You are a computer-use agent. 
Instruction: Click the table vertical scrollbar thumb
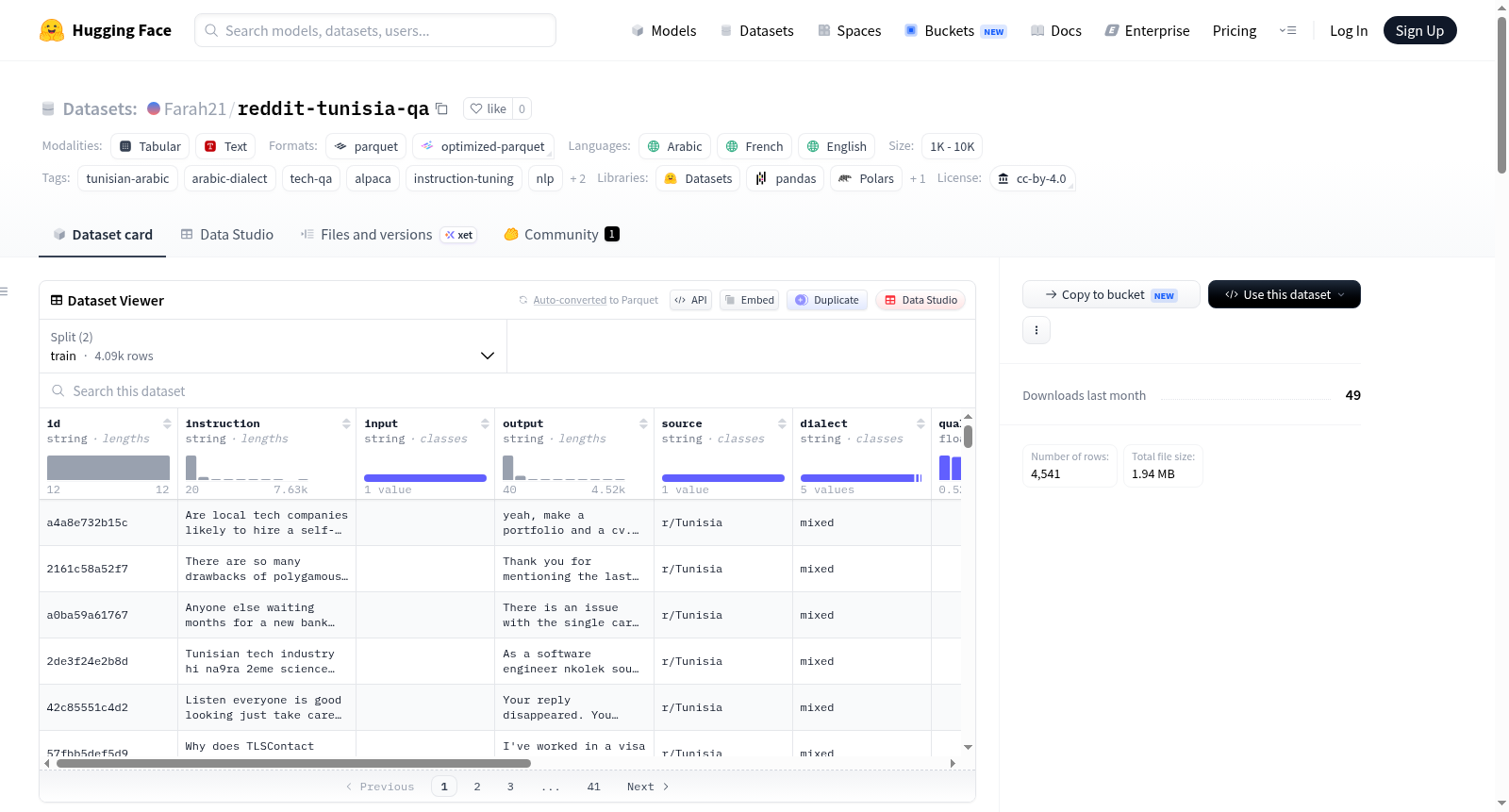(x=968, y=437)
